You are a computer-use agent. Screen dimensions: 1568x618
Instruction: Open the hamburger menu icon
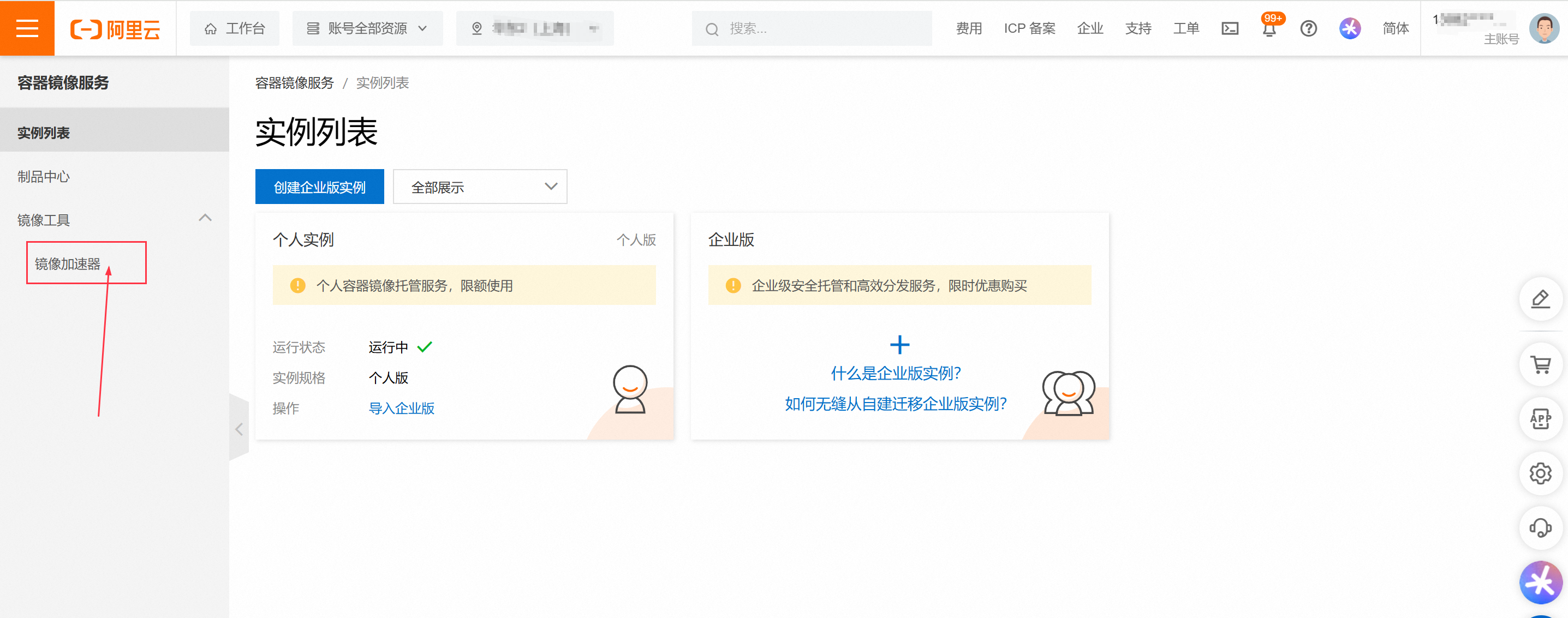pos(27,28)
